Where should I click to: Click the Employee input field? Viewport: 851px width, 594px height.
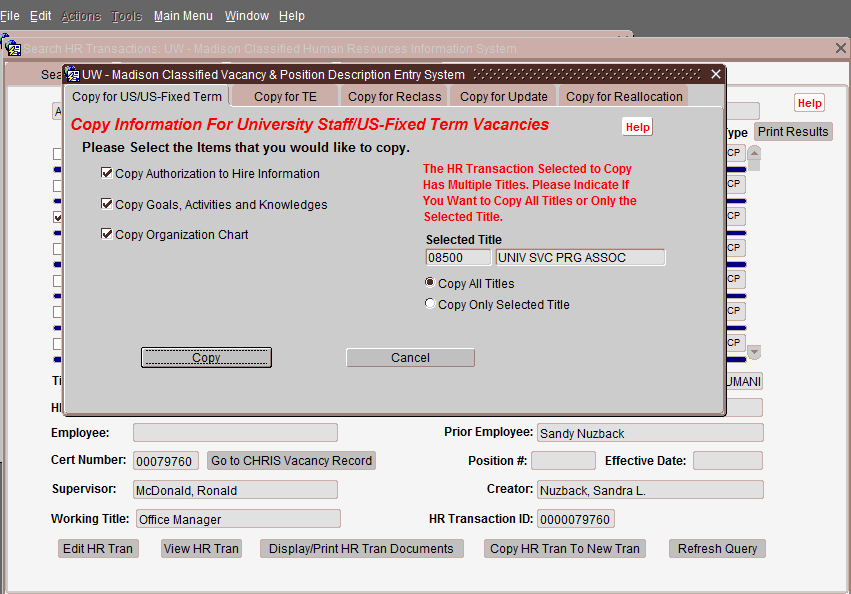coord(236,433)
